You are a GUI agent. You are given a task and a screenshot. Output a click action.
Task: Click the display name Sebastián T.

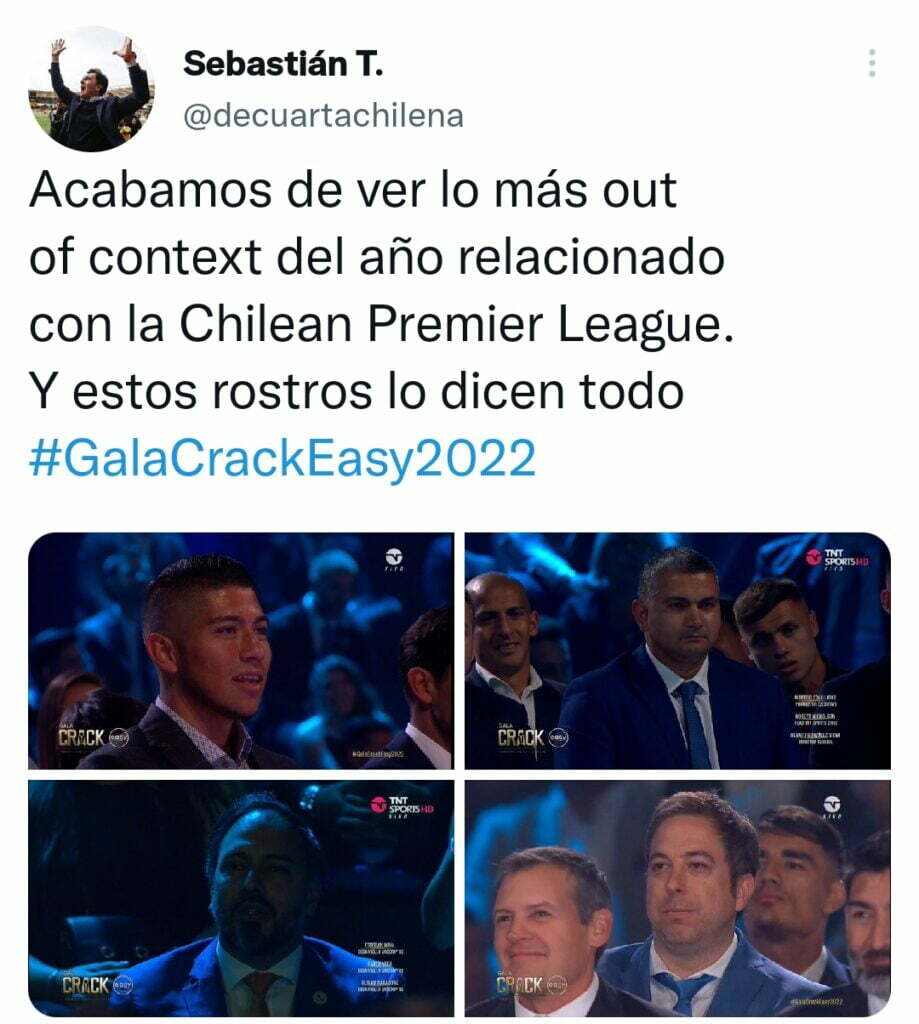click(283, 64)
